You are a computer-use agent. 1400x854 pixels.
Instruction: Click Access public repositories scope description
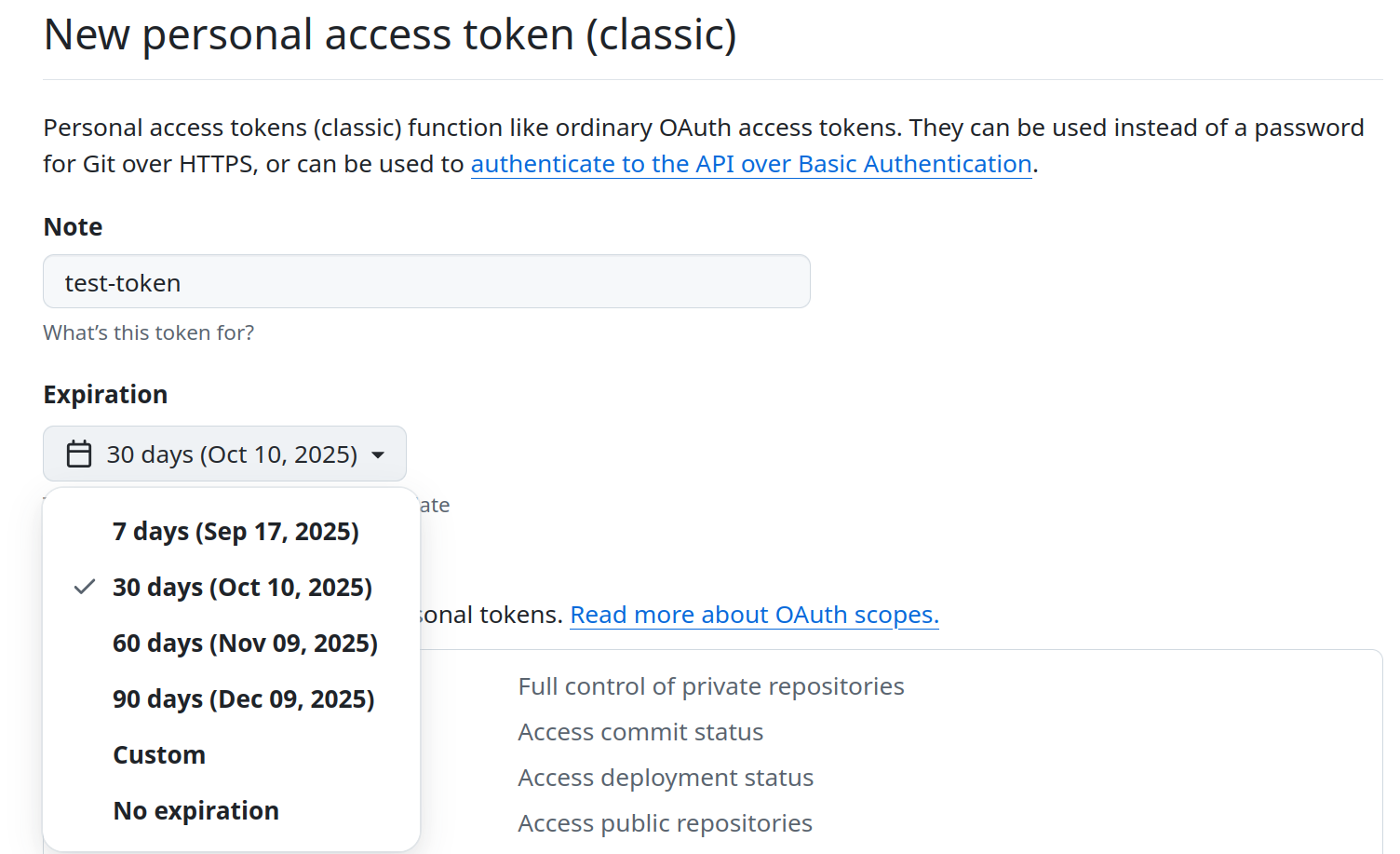click(665, 823)
